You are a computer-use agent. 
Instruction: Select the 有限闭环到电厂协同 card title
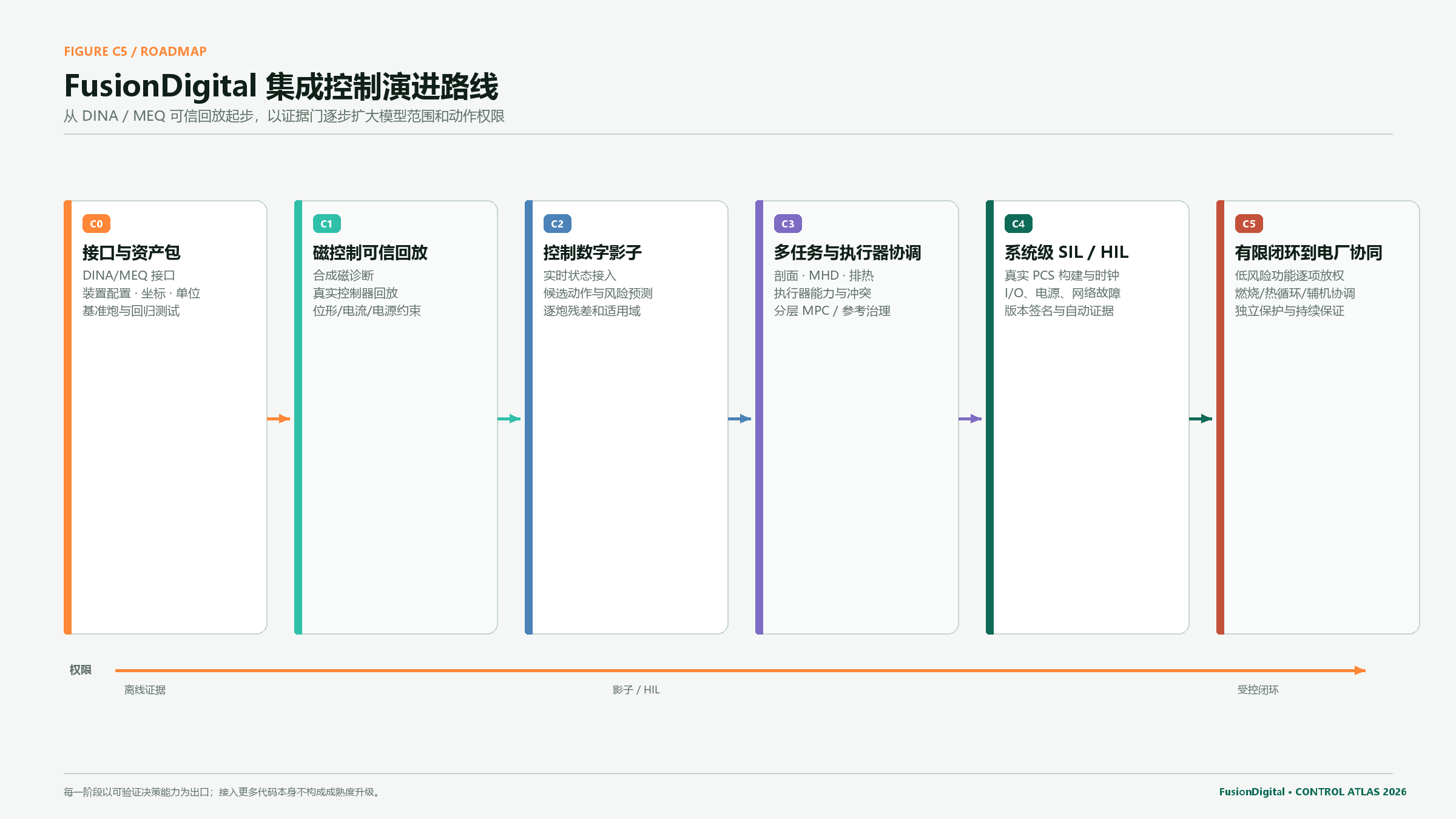click(x=1308, y=252)
